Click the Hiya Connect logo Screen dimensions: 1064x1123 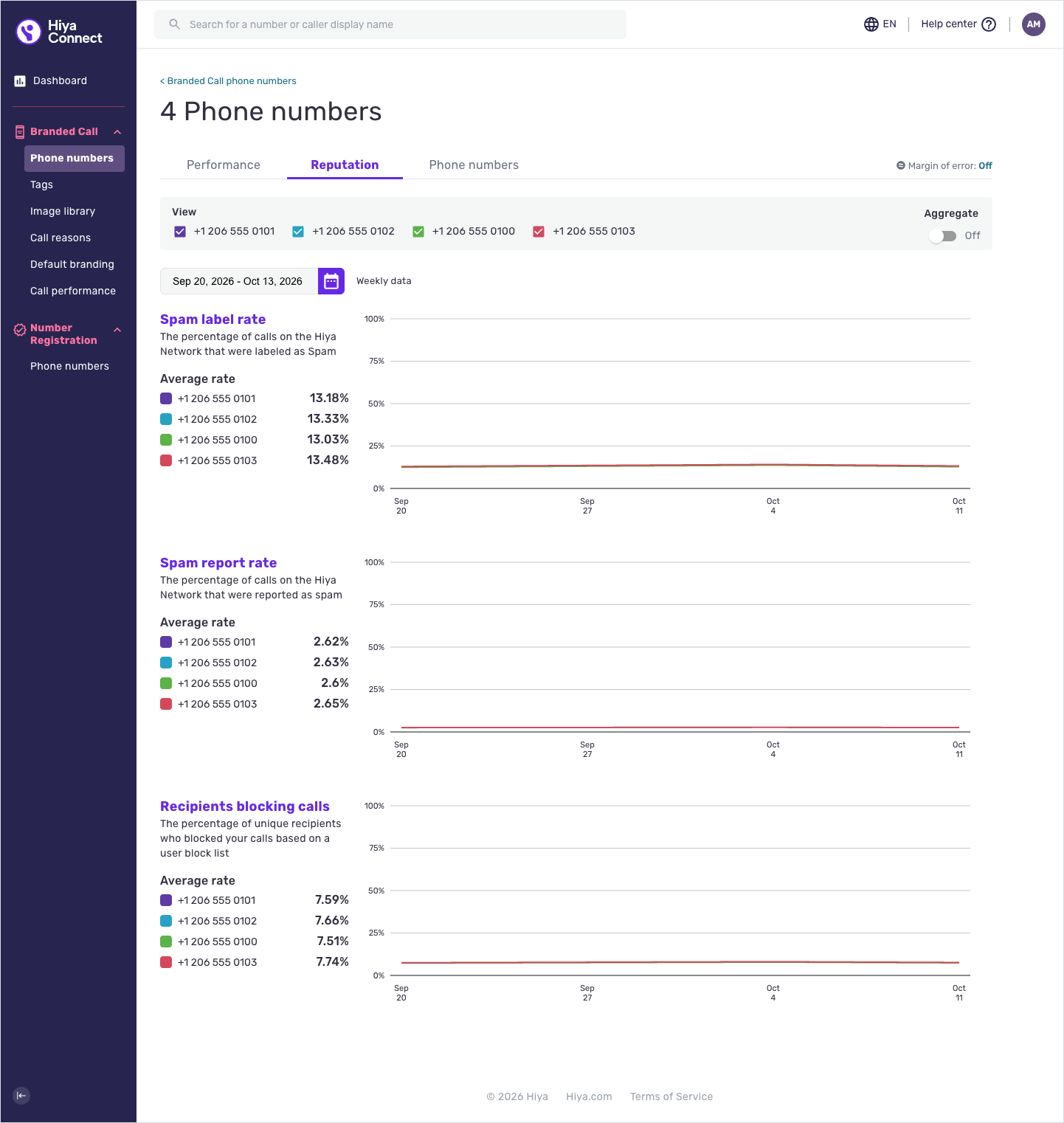(59, 32)
